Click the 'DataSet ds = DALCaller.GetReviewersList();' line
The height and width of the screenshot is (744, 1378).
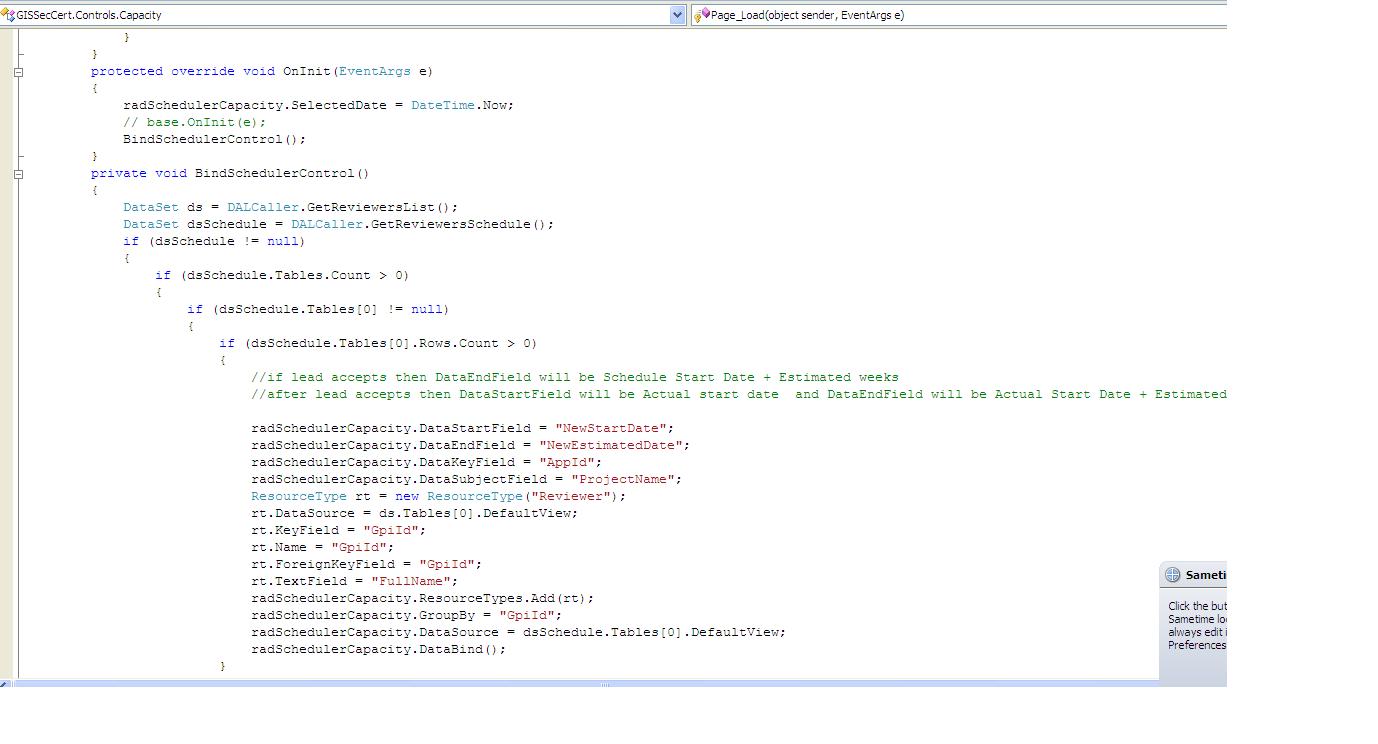290,207
